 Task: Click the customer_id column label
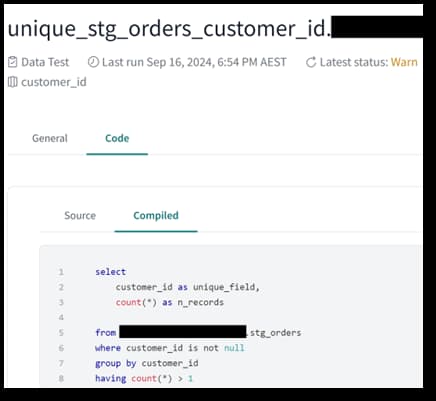pyautogui.click(x=54, y=82)
